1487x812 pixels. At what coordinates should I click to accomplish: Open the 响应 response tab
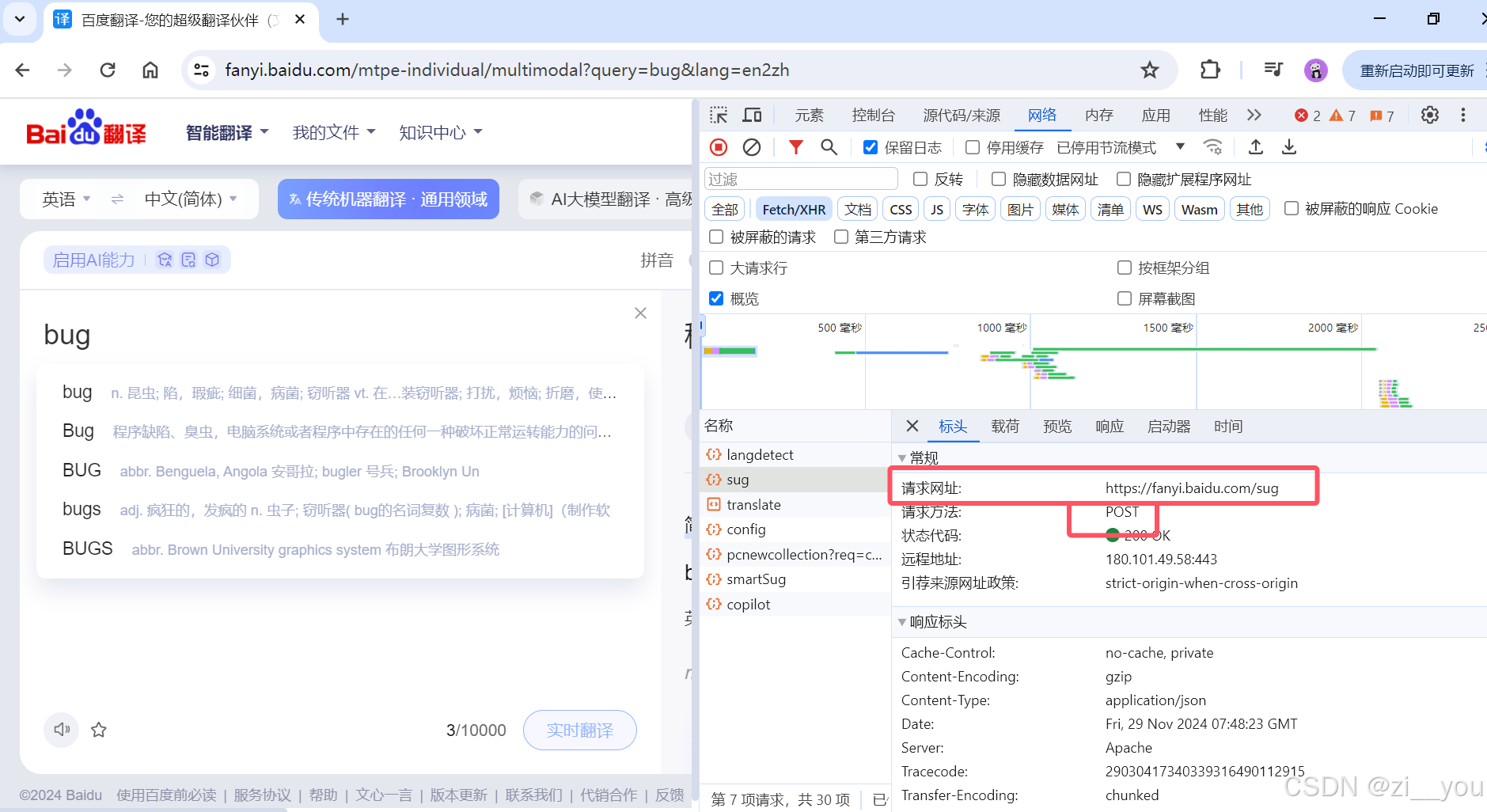(x=1110, y=427)
